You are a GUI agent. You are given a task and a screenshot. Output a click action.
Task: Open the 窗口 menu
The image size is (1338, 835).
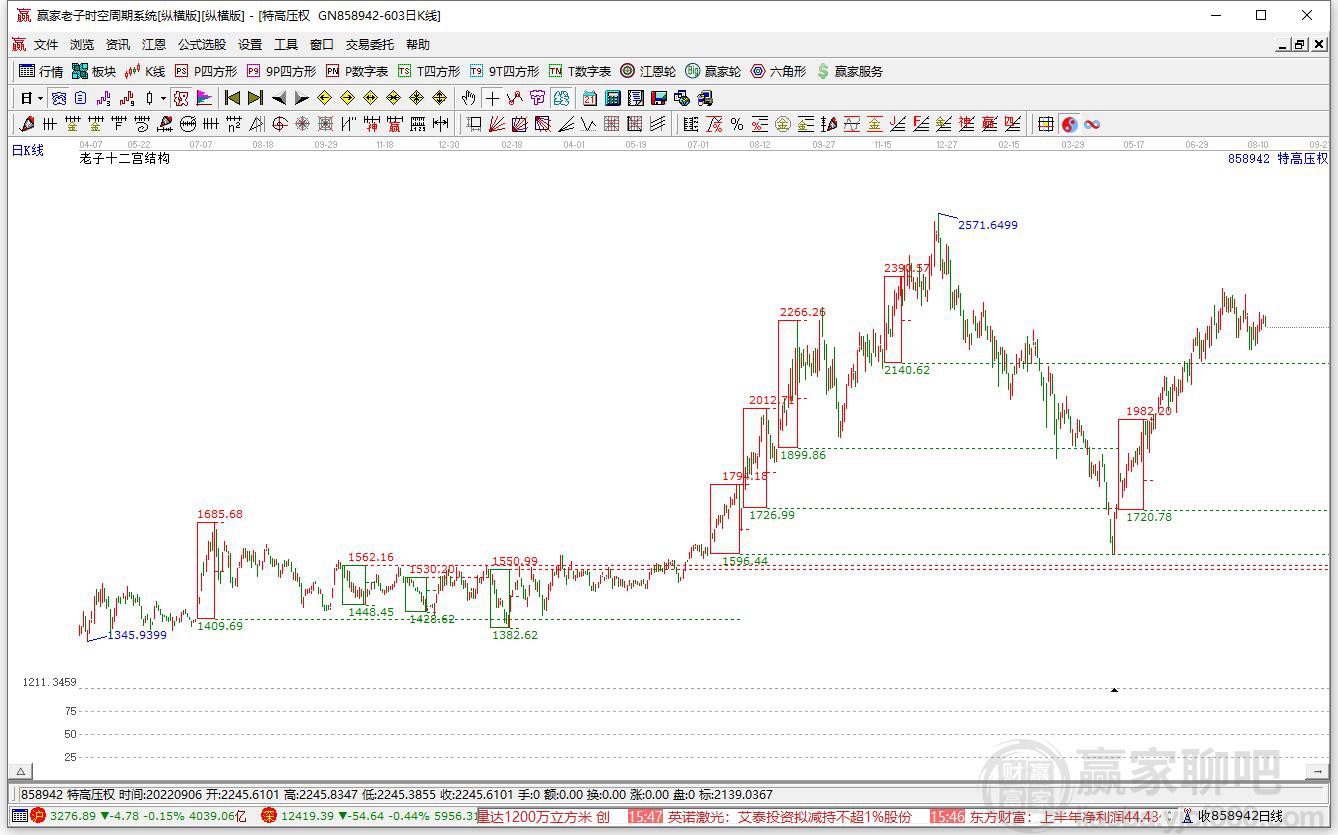(322, 44)
